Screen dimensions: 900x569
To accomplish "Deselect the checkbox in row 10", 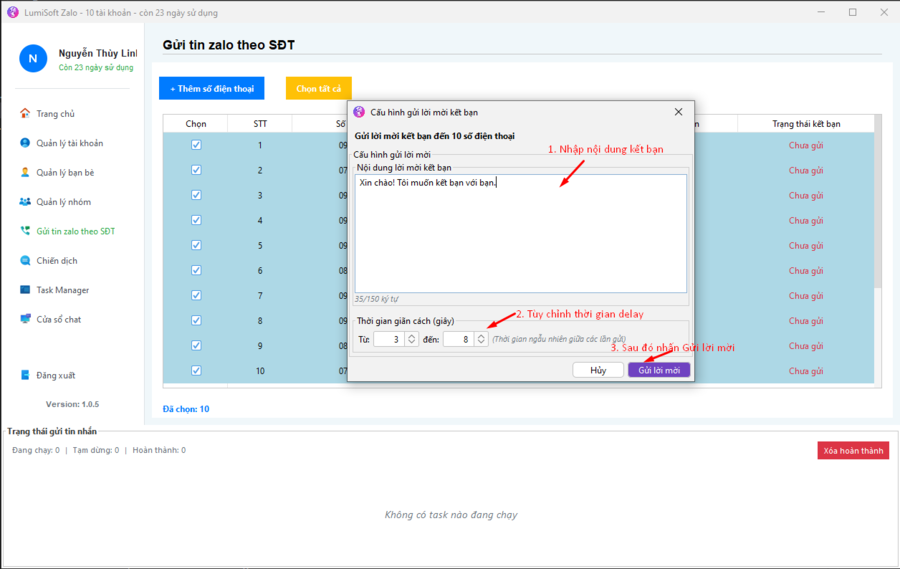I will click(196, 370).
